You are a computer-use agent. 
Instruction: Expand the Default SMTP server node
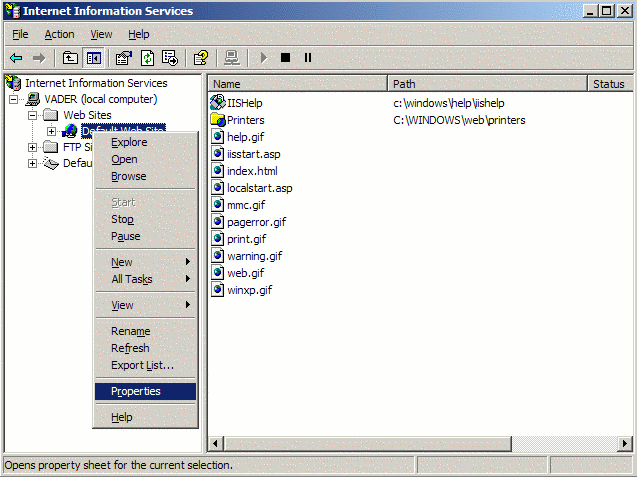(x=32, y=163)
